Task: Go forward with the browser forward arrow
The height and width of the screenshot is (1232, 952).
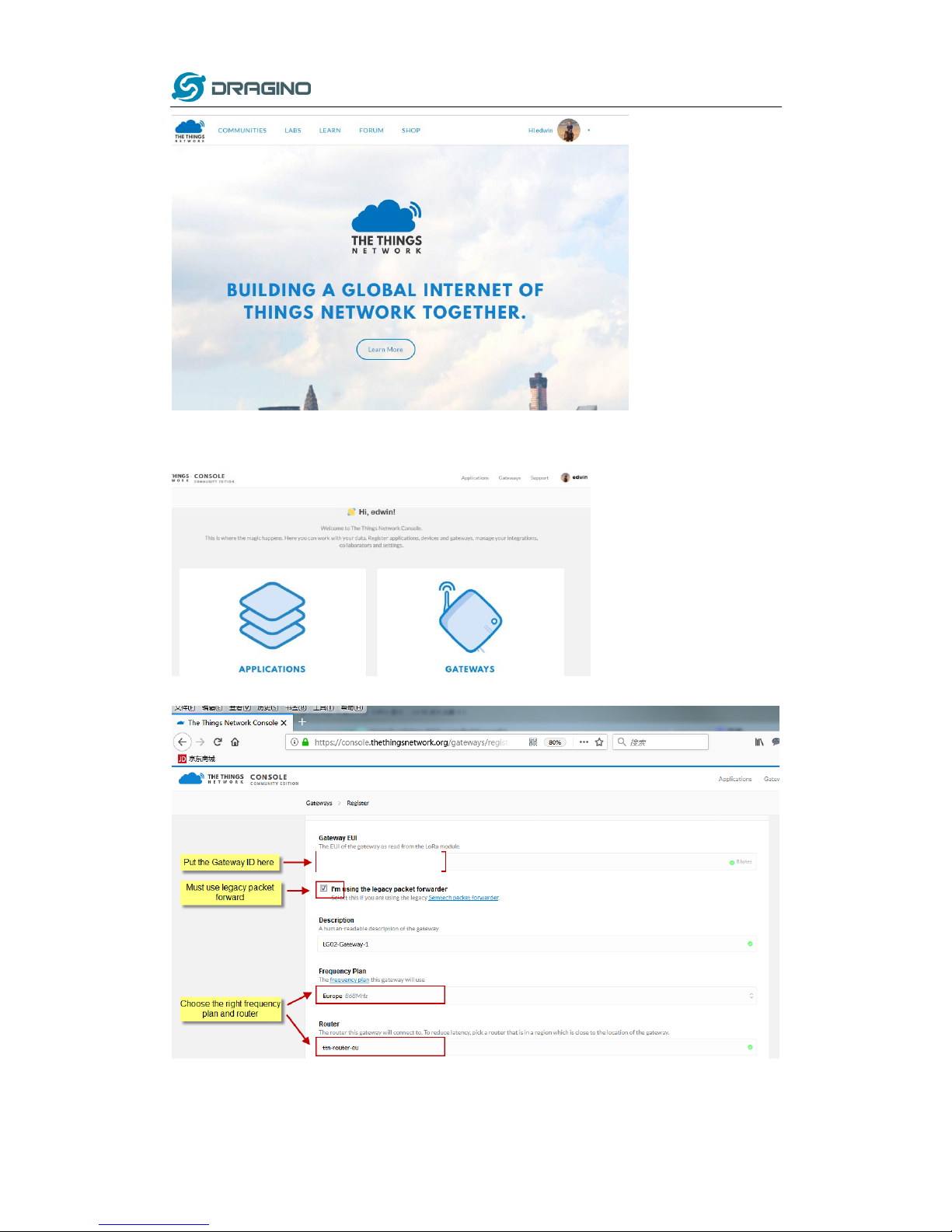Action: [201, 742]
